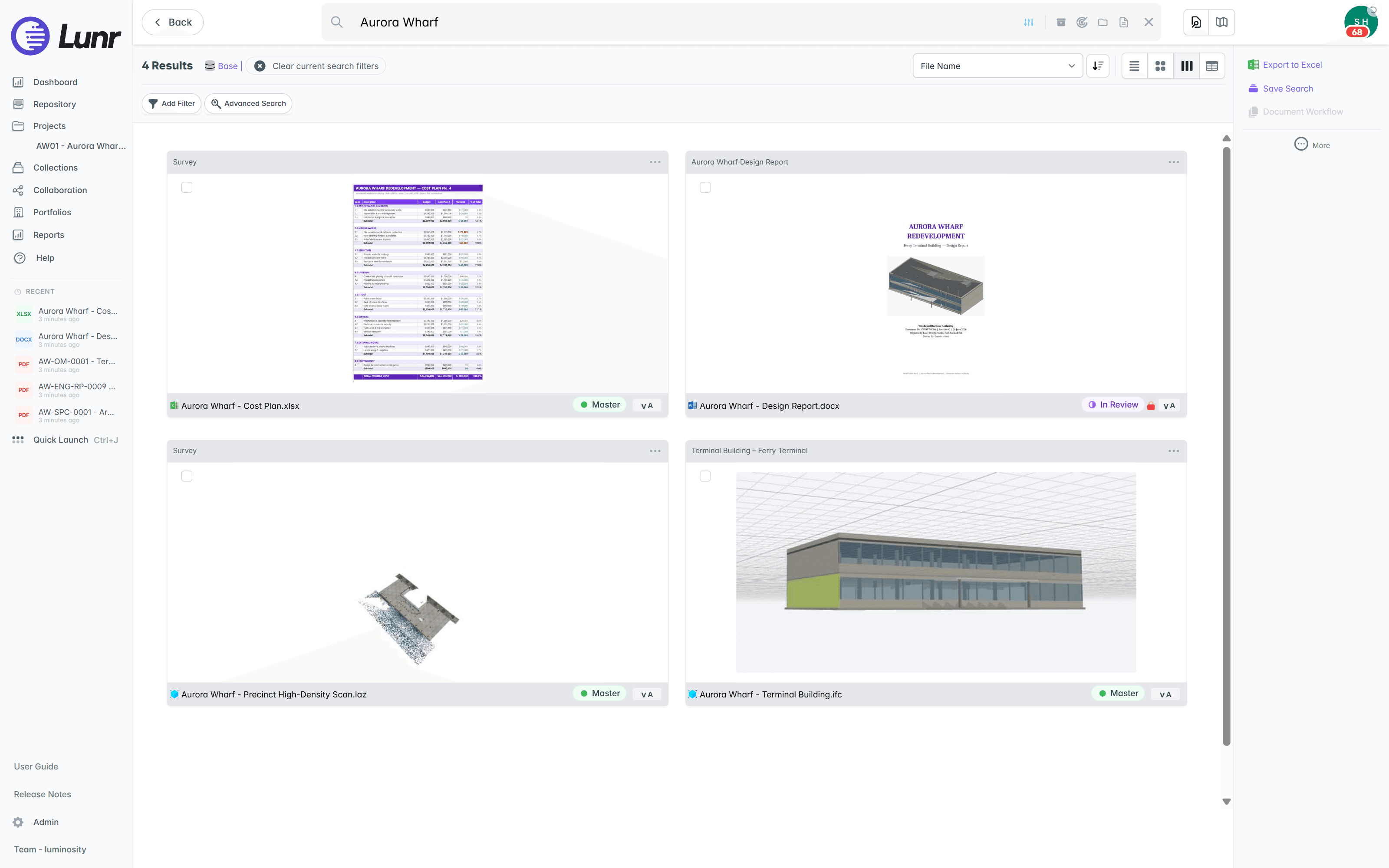
Task: Click the magnifier search icon
Action: (x=337, y=23)
